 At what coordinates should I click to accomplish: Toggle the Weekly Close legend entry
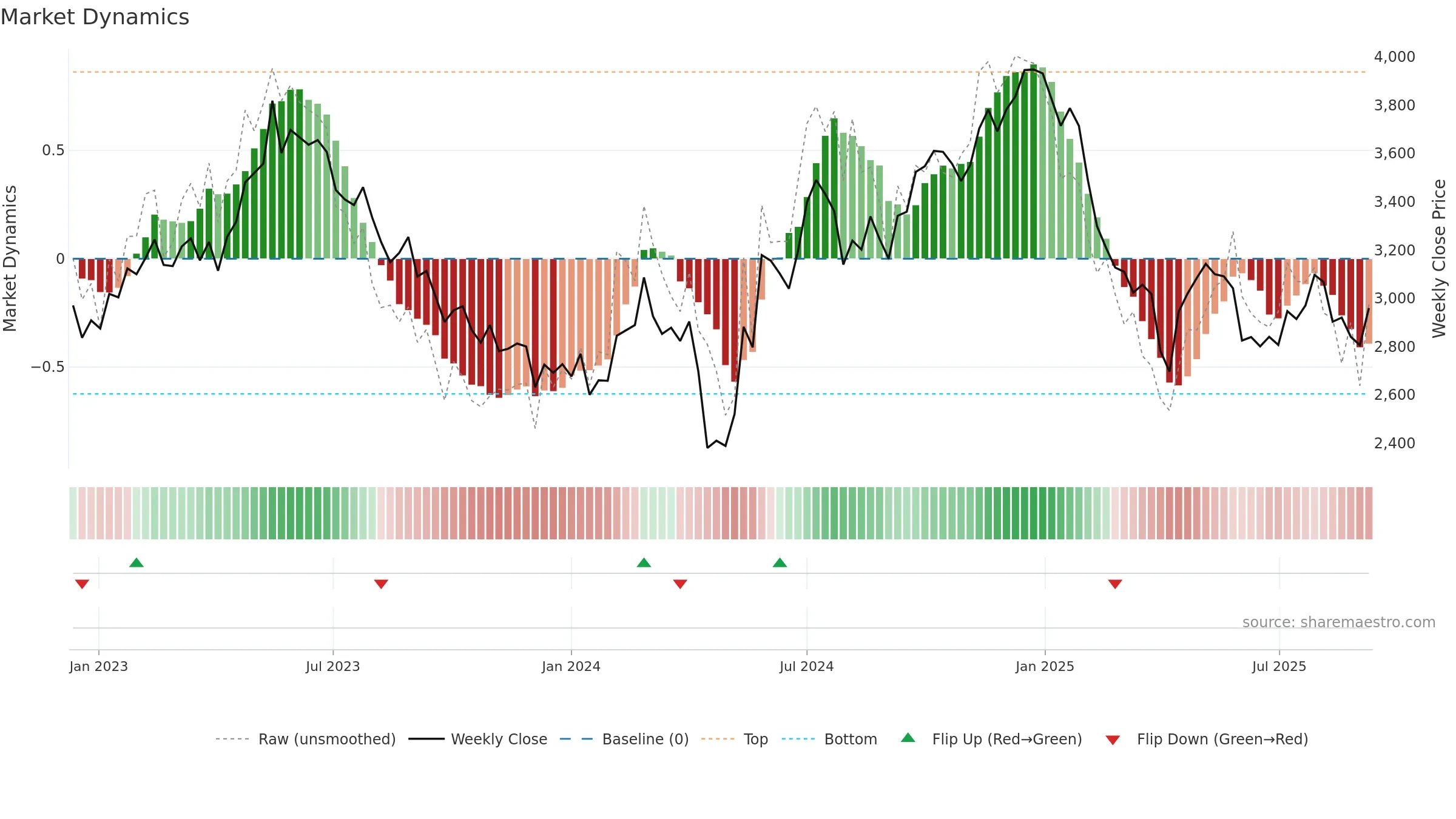[x=478, y=739]
